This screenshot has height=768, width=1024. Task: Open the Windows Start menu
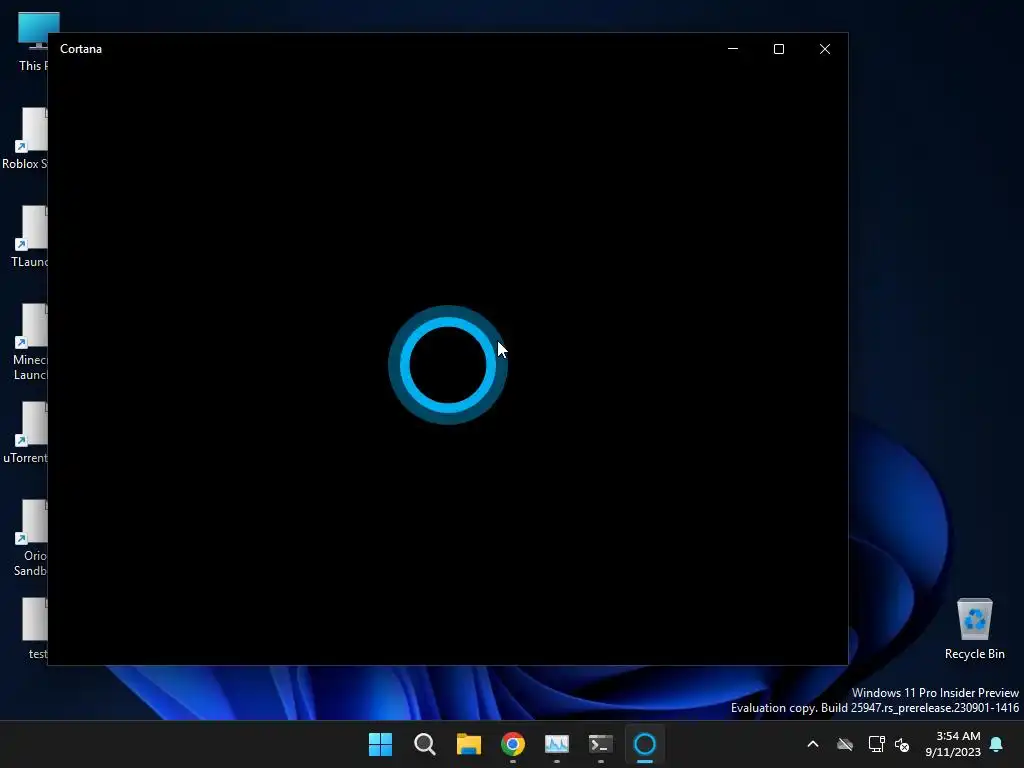click(x=380, y=744)
